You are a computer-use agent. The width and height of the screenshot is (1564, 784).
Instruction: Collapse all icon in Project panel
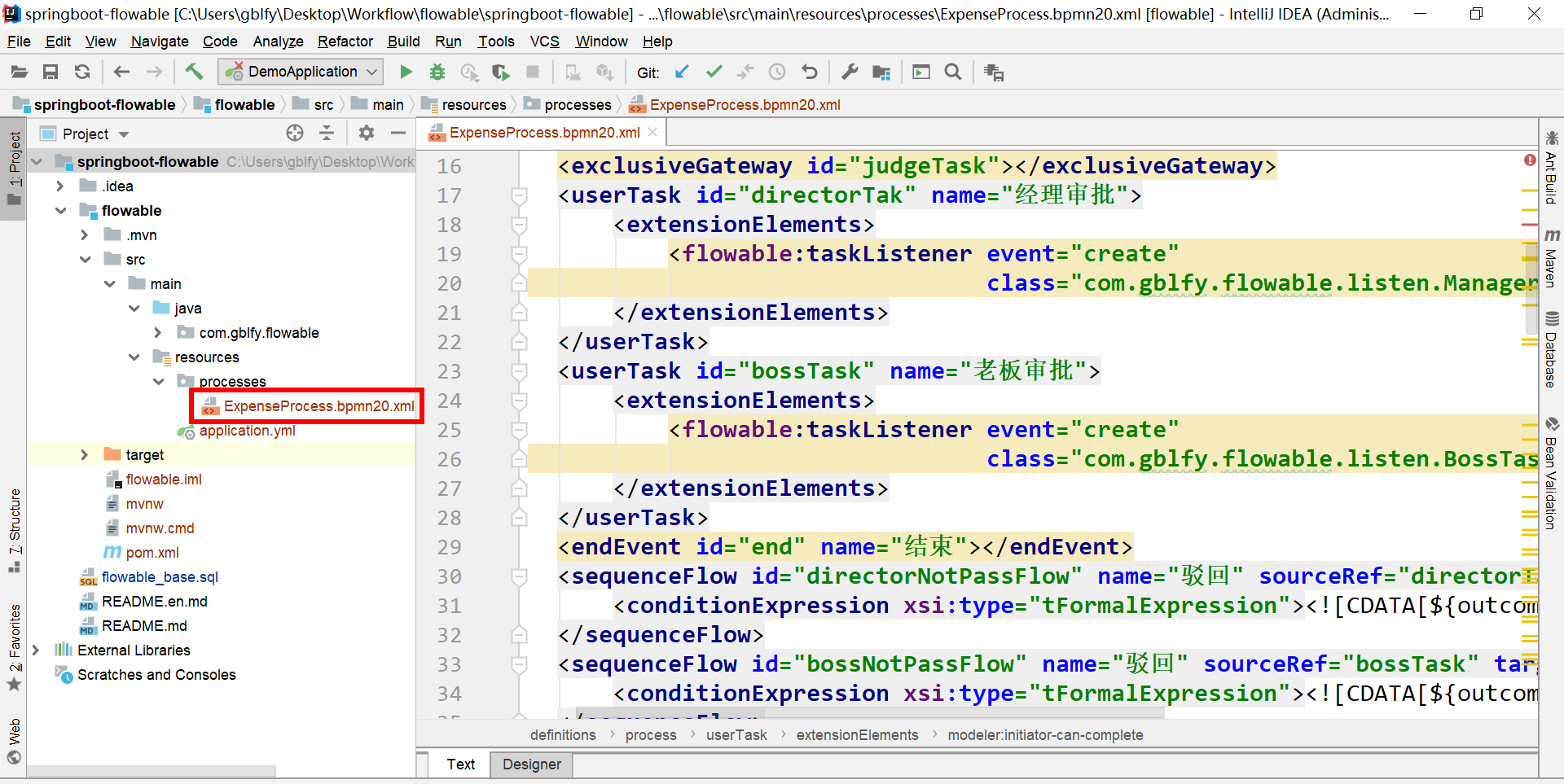pos(327,134)
